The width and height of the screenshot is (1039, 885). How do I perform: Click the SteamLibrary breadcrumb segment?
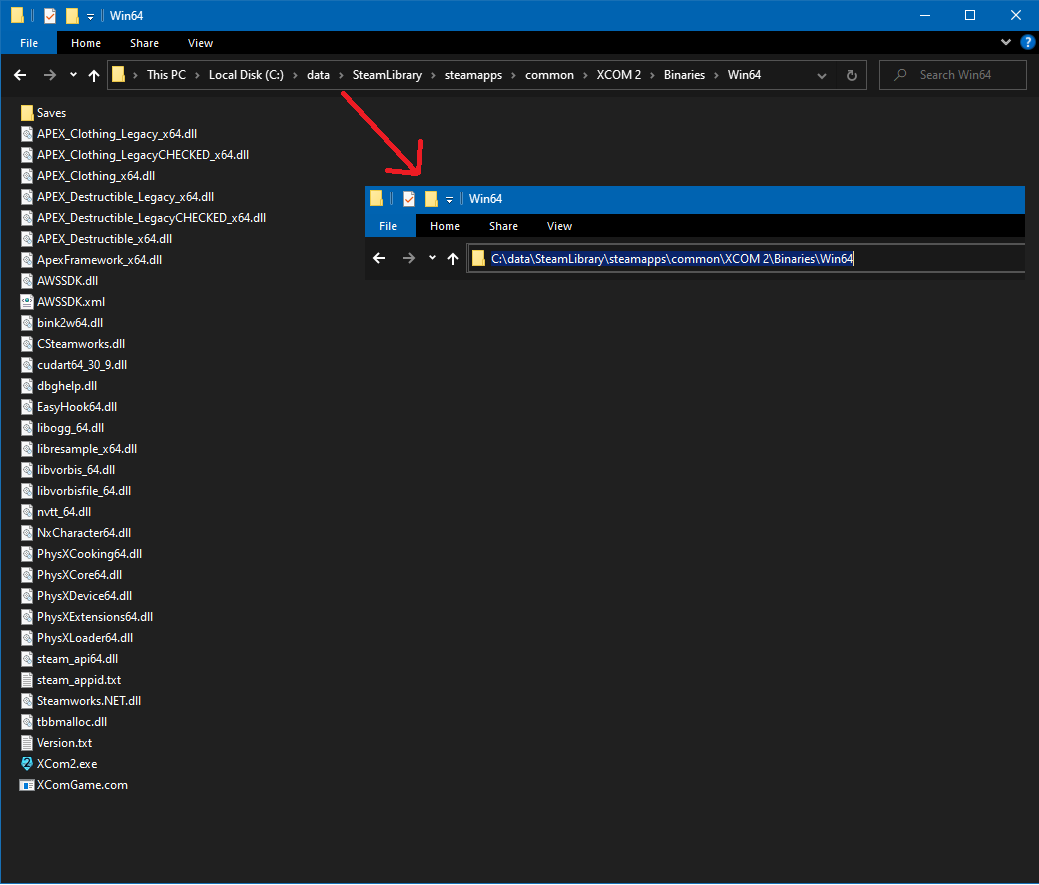coord(387,75)
